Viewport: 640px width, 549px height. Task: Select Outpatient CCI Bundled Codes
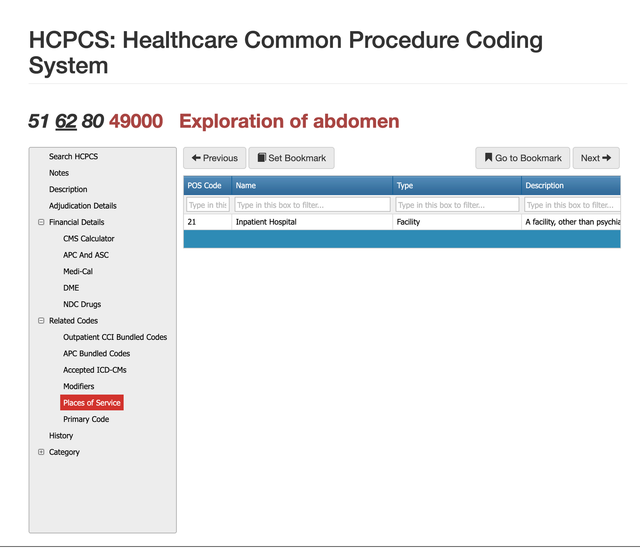[115, 337]
